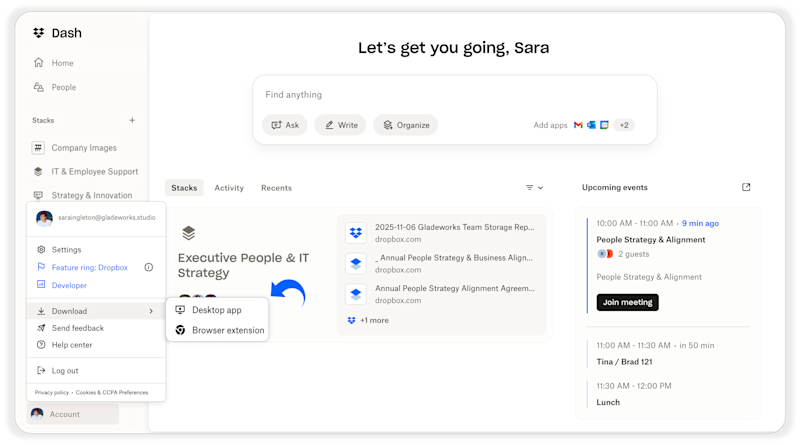Click the Gmail app icon
Screen dimensions: 800x445
tap(578, 125)
